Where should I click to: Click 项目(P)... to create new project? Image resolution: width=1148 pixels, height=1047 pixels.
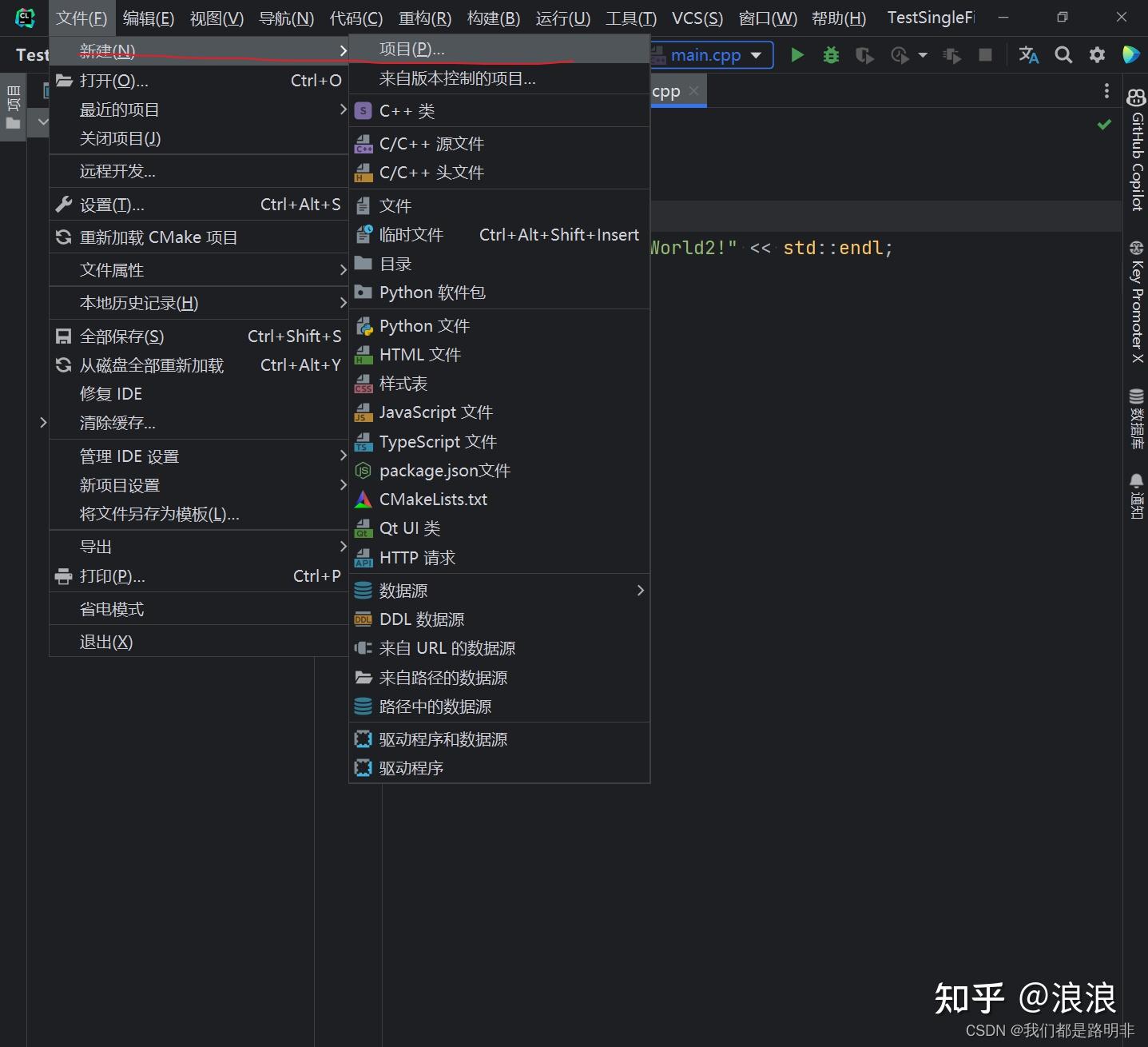499,50
